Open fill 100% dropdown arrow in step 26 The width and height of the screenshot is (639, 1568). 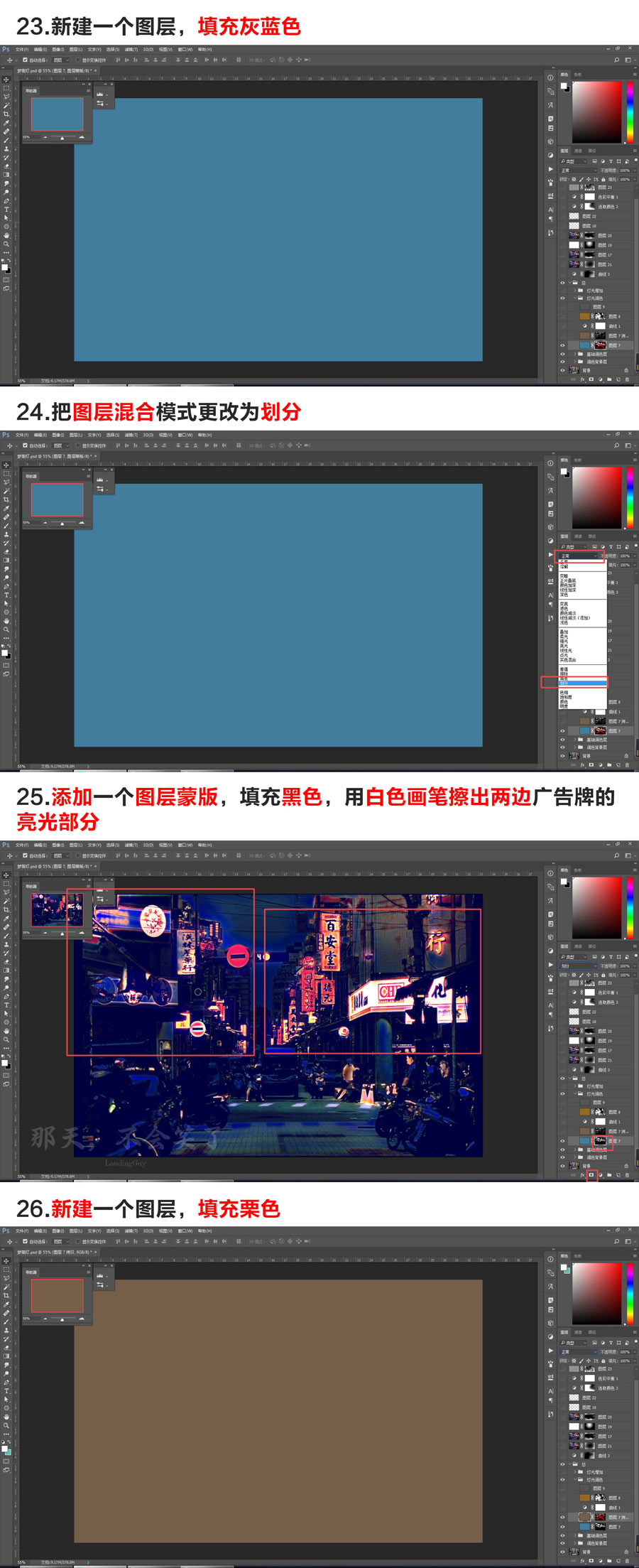click(633, 1361)
